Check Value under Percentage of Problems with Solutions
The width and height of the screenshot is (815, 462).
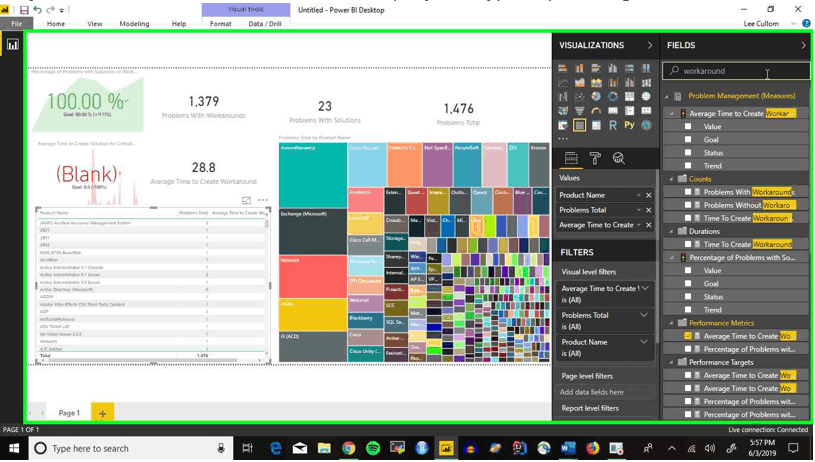(x=688, y=270)
